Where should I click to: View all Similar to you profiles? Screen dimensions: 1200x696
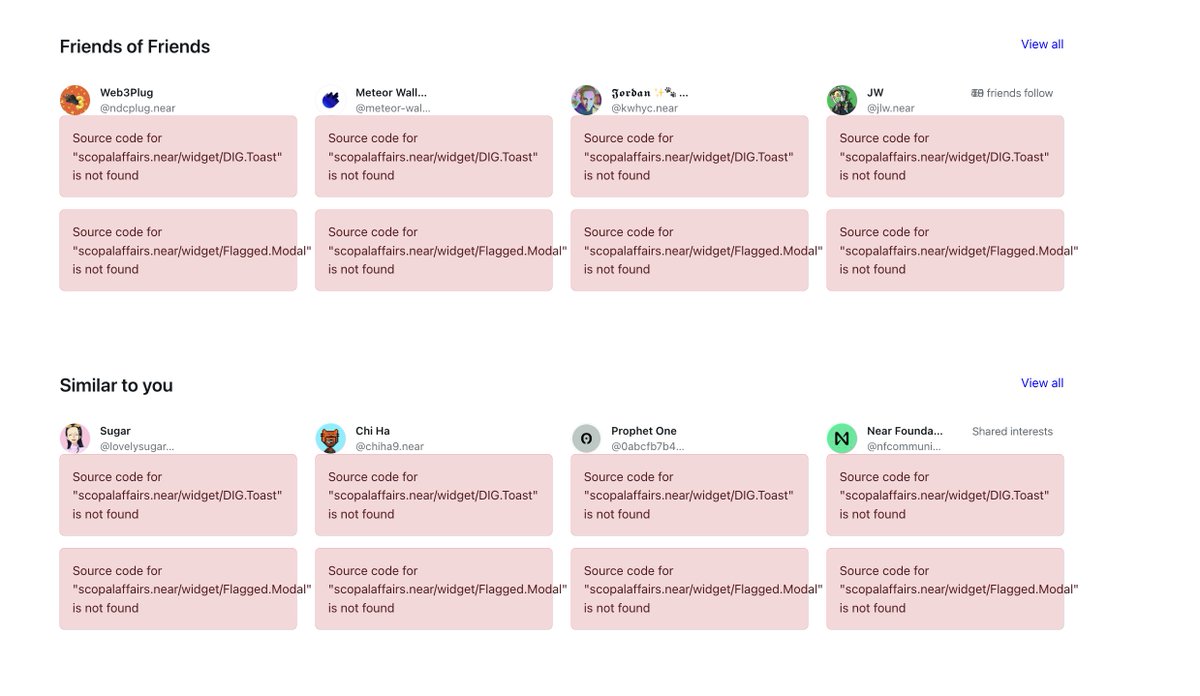(x=1042, y=383)
